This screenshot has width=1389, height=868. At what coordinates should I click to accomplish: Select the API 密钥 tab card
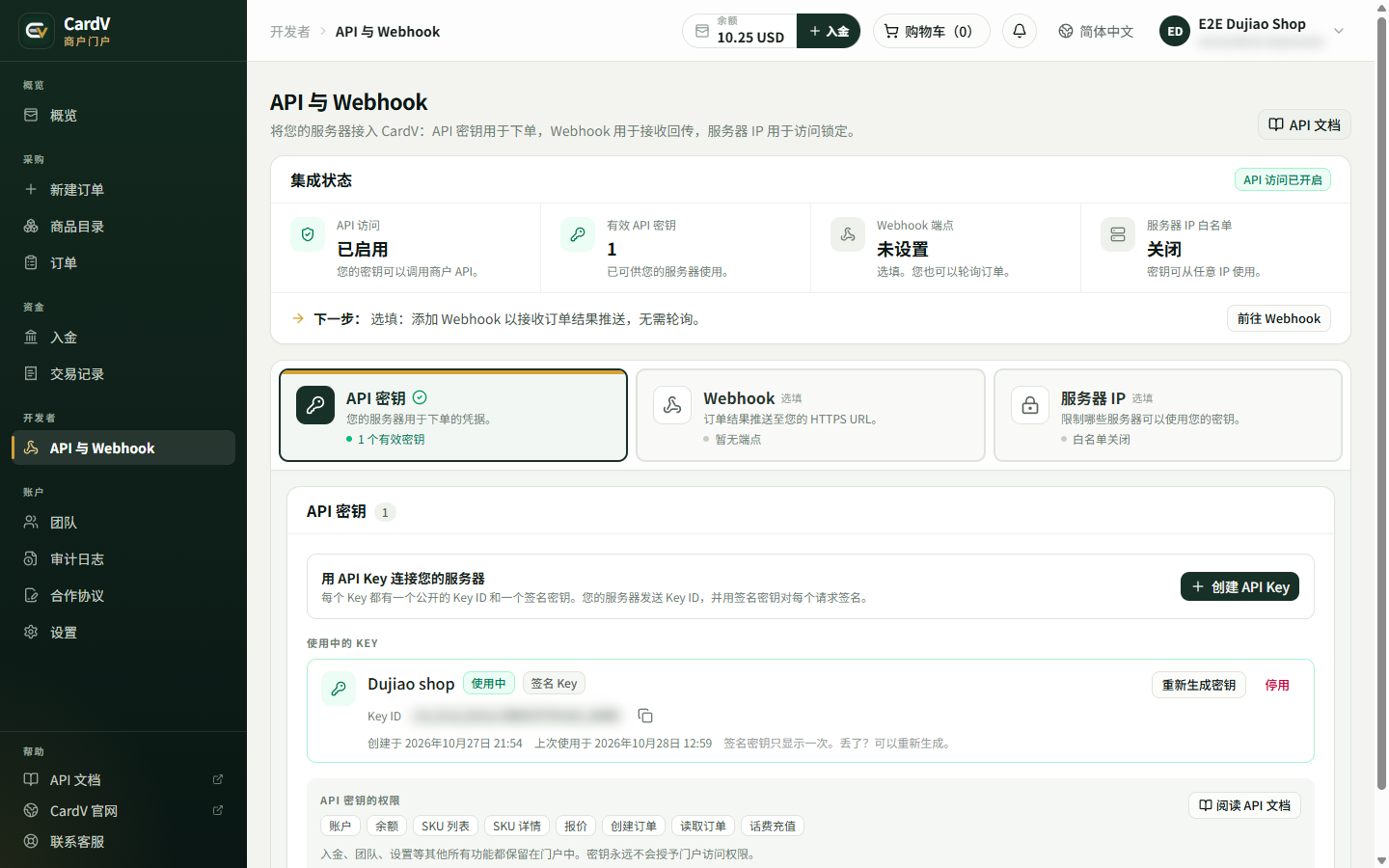453,416
